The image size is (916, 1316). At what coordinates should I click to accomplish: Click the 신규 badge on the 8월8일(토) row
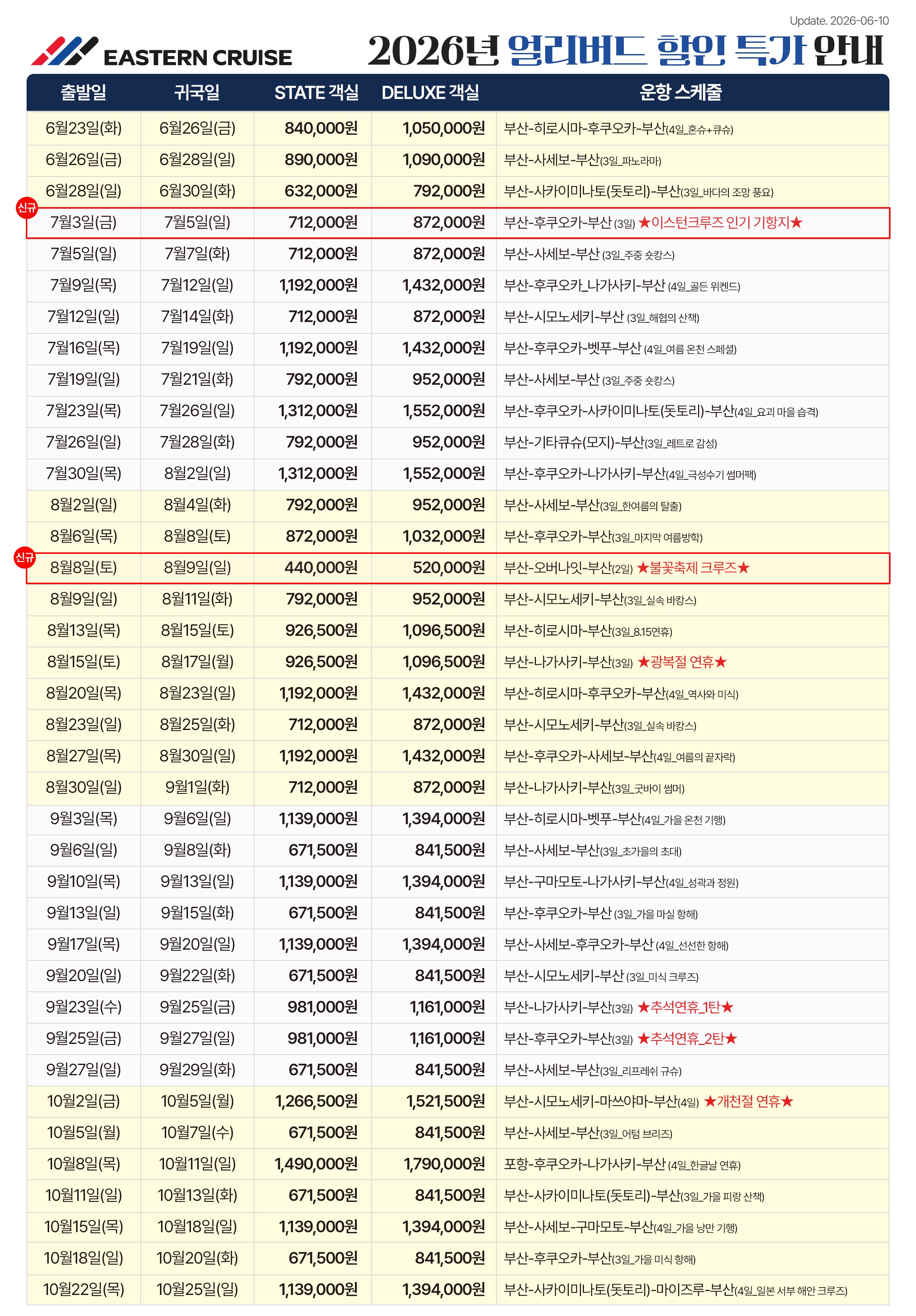tap(25, 557)
